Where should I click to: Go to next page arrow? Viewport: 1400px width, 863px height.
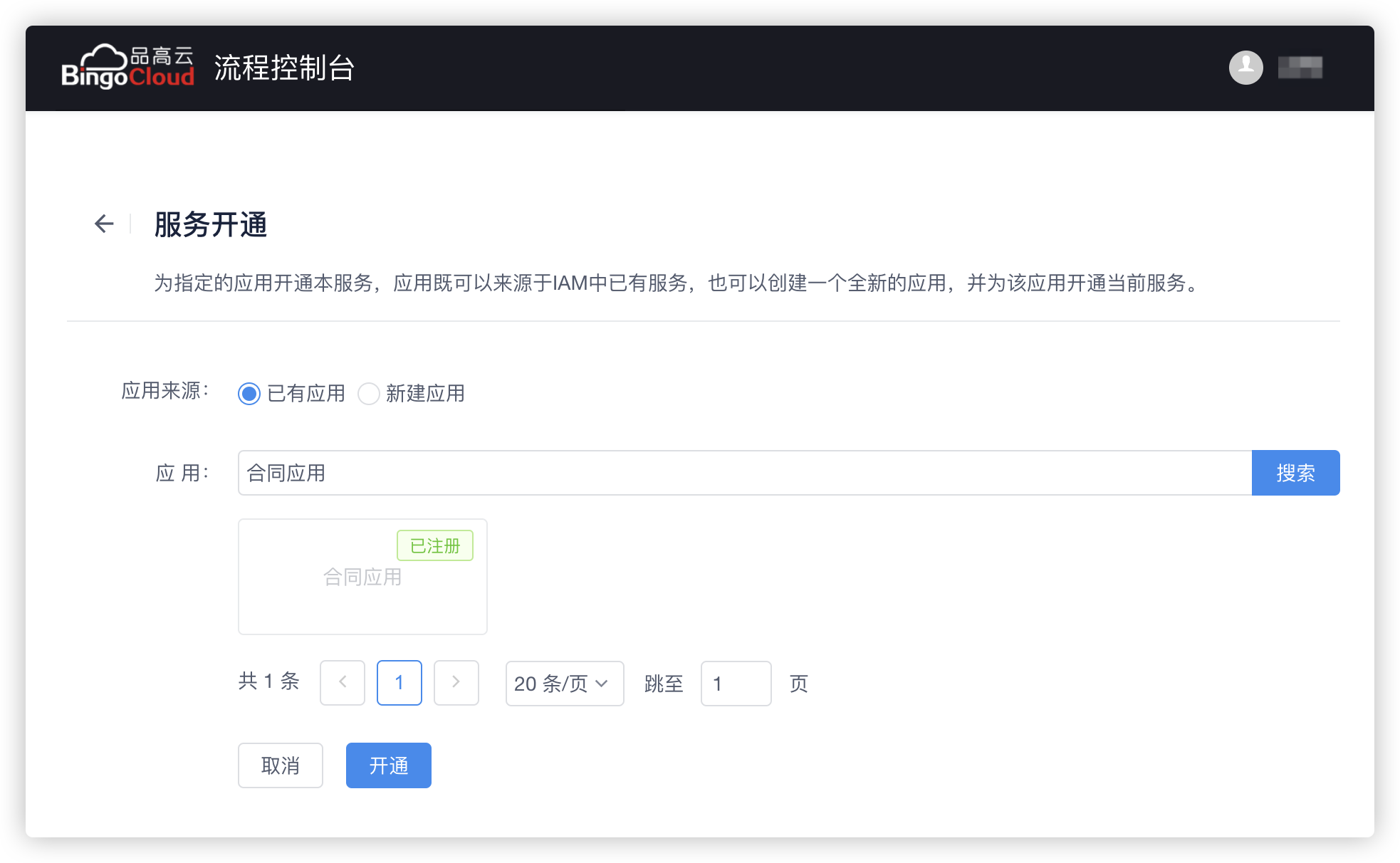click(456, 683)
